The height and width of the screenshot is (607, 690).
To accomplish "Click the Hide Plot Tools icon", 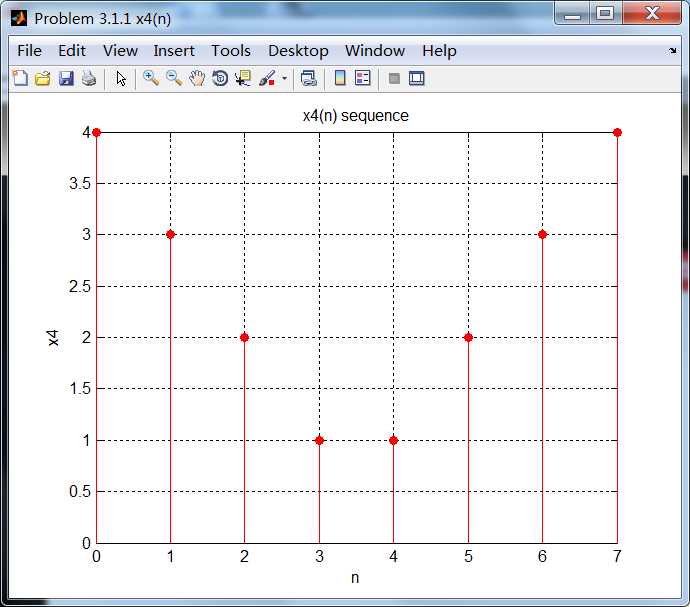I will click(x=394, y=79).
